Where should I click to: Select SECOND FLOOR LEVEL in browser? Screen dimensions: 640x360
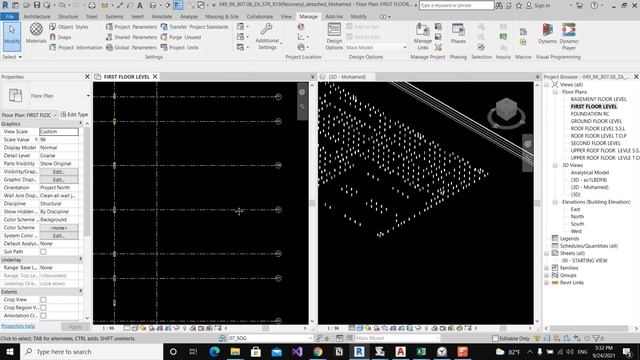[595, 143]
